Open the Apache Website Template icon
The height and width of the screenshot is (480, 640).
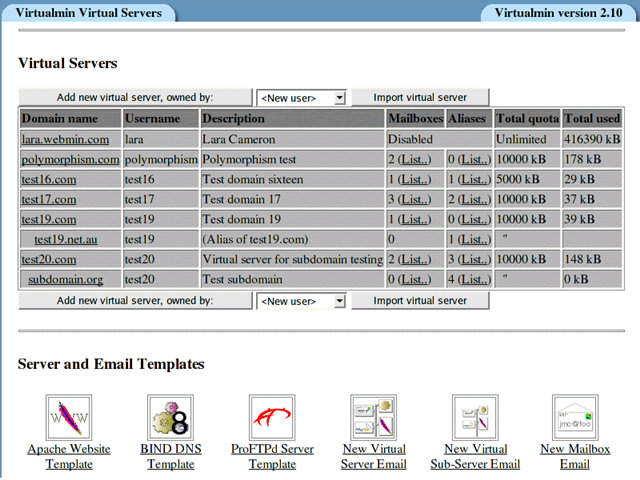pyautogui.click(x=69, y=417)
